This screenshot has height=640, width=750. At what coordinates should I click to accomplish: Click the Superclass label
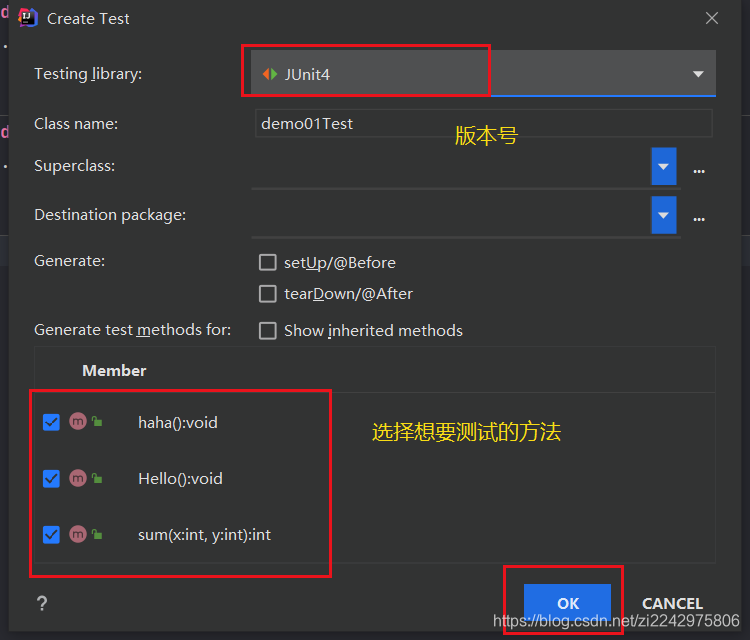click(x=75, y=166)
